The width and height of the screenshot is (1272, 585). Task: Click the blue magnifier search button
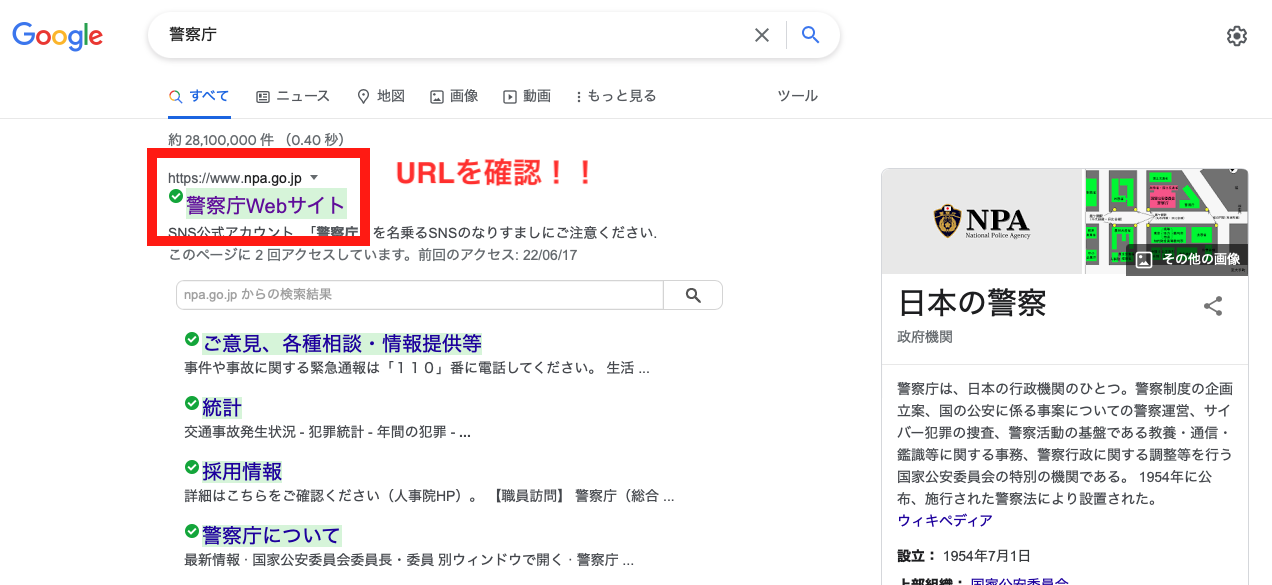(811, 35)
